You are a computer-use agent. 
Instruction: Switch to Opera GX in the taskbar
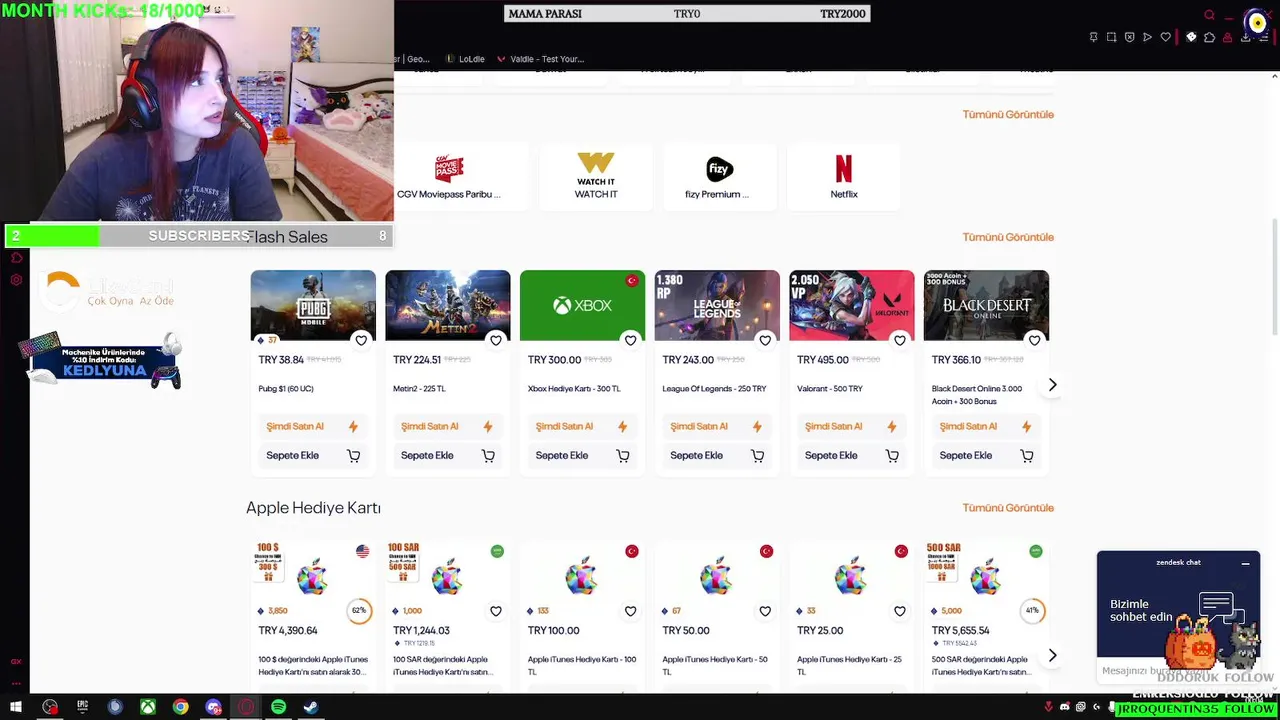(x=246, y=707)
